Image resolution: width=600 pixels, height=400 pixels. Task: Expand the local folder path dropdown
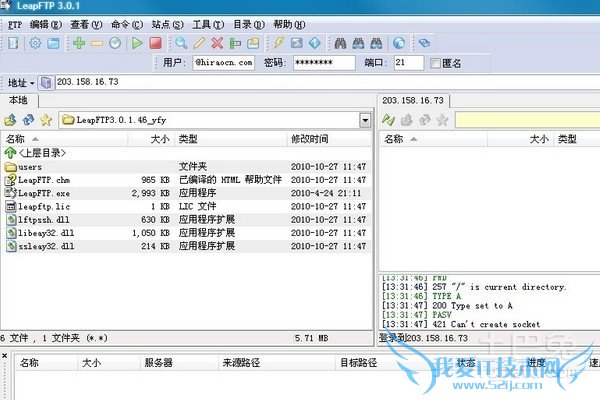click(x=365, y=120)
